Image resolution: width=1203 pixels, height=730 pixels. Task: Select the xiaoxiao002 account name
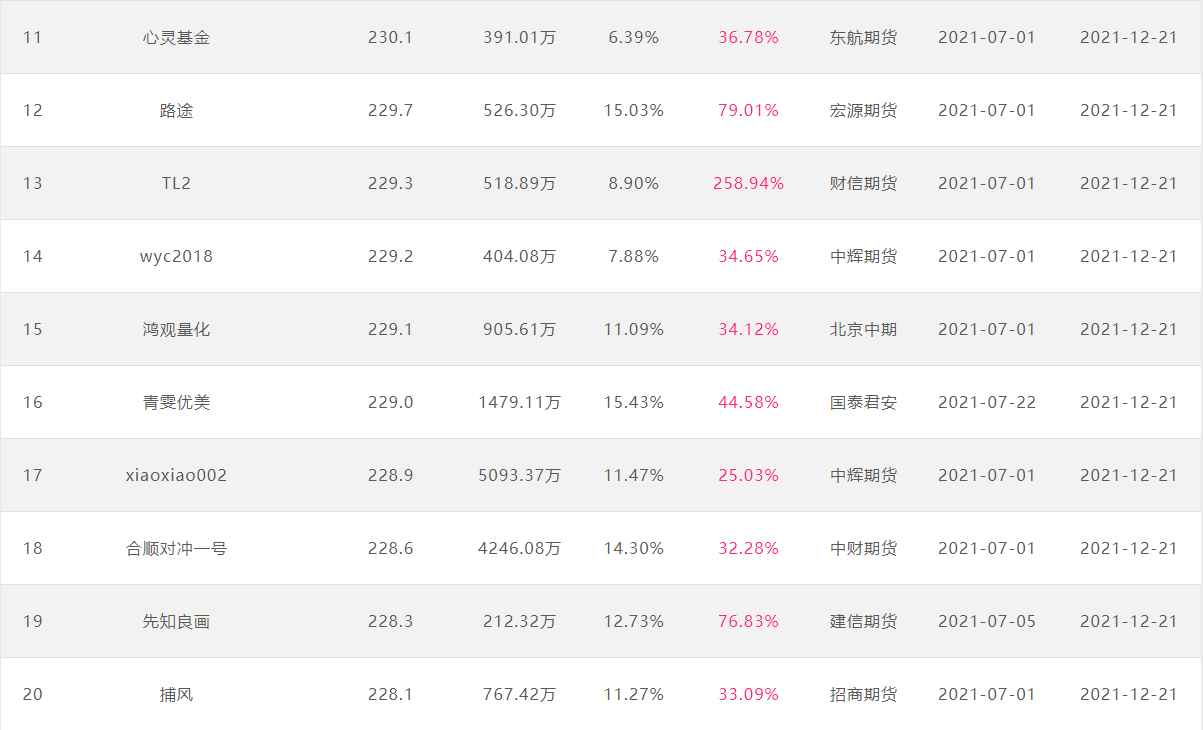point(176,476)
